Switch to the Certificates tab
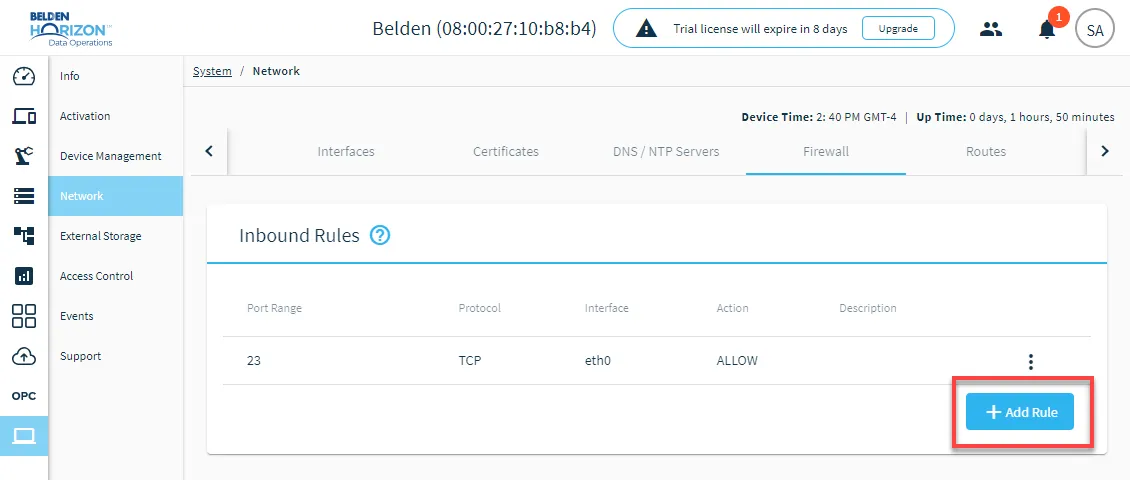 pos(506,152)
